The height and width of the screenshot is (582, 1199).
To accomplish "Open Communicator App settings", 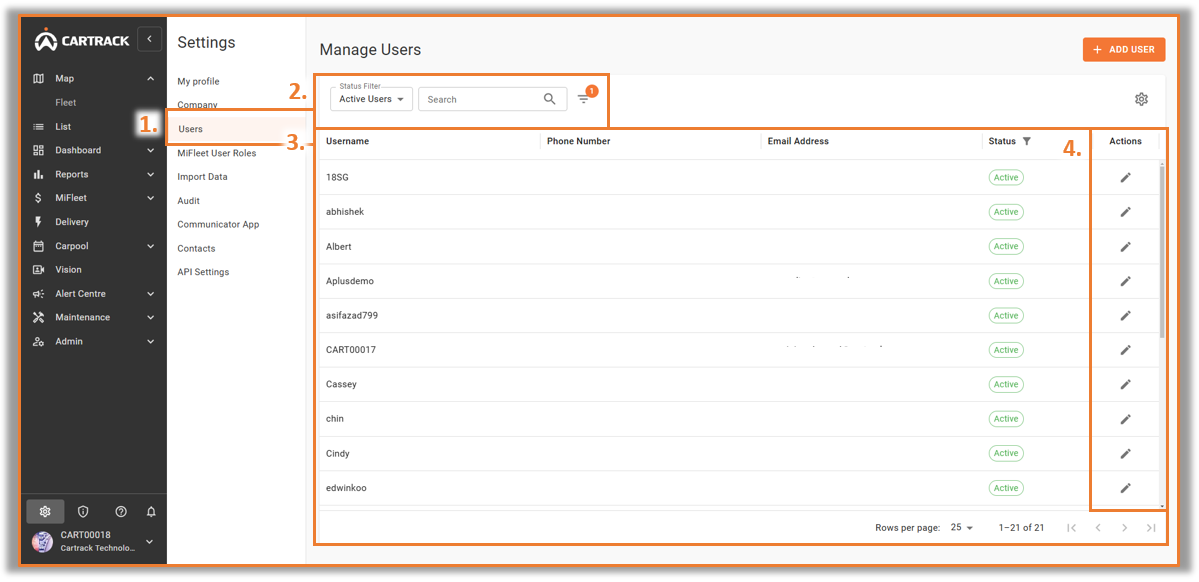I will (218, 224).
